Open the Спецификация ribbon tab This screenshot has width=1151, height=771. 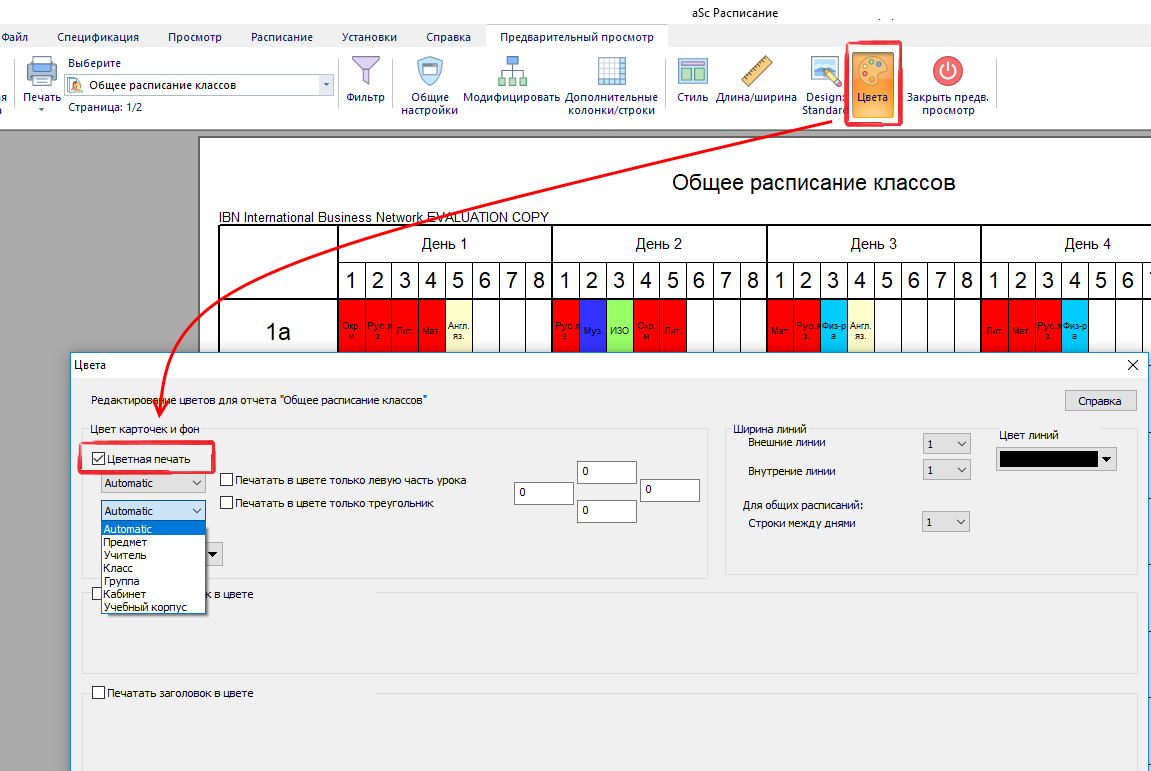(98, 37)
